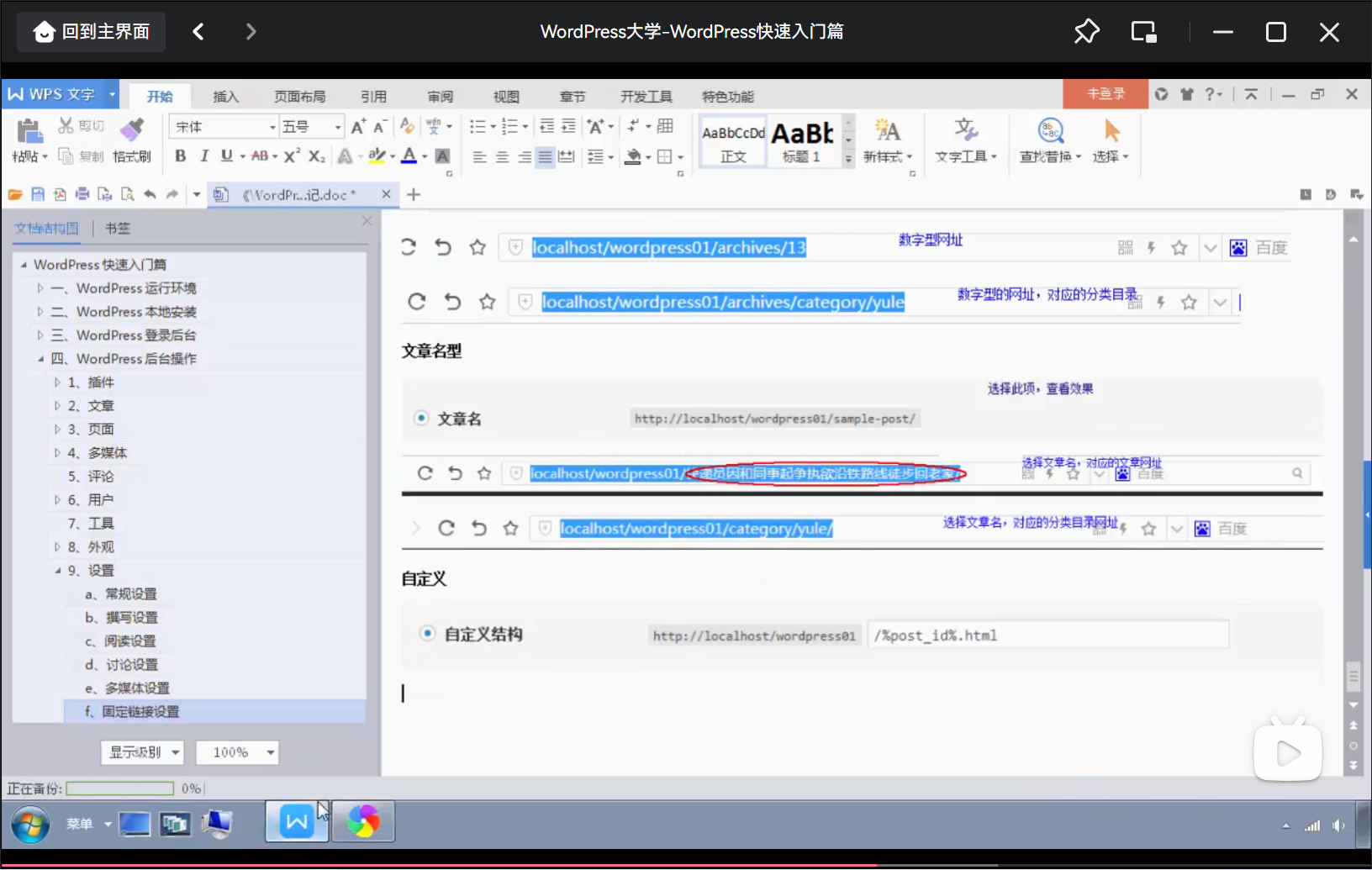Switch to the 引用 ribbon tab
1372x870 pixels.
(x=373, y=97)
